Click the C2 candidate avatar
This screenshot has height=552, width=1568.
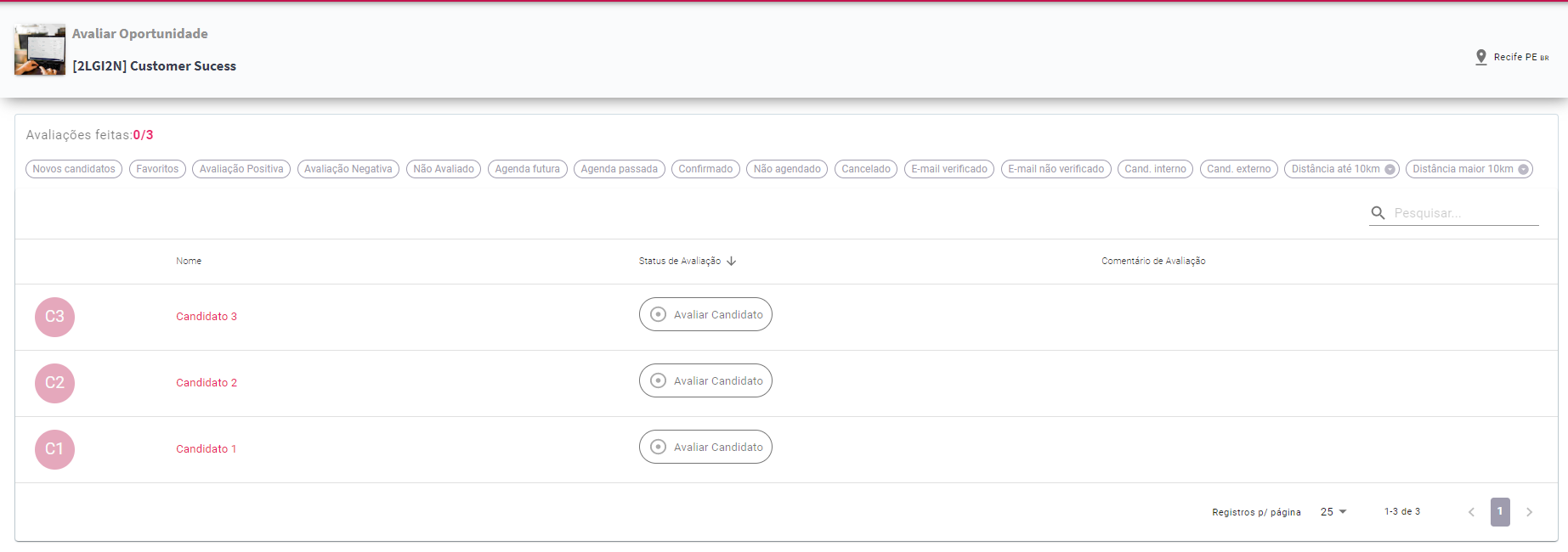[54, 383]
